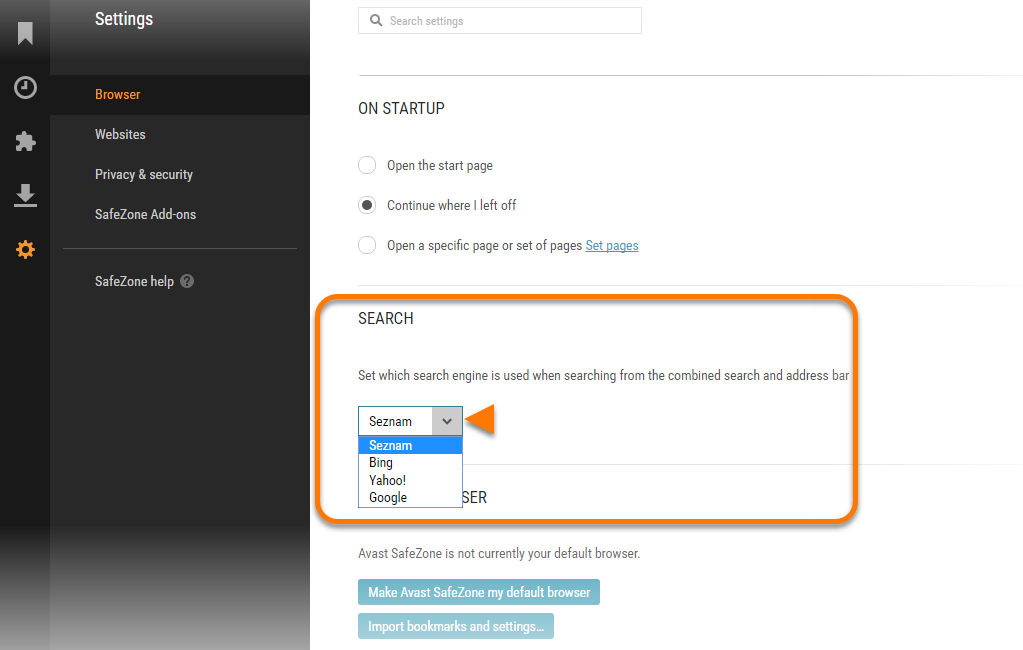Select Continue where I left off
Image resolution: width=1023 pixels, height=650 pixels.
click(367, 206)
